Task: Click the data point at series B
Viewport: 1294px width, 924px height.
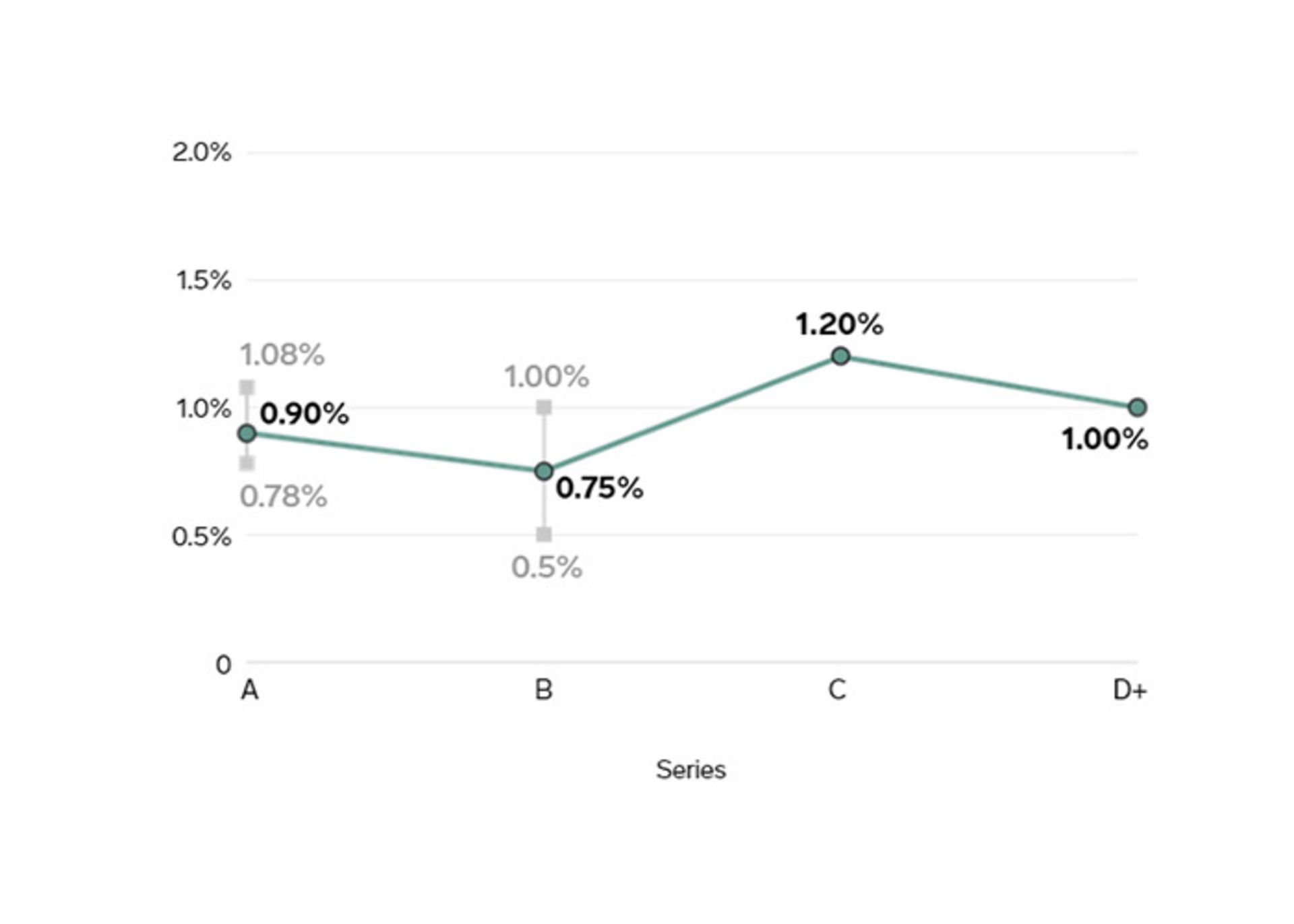Action: point(544,471)
